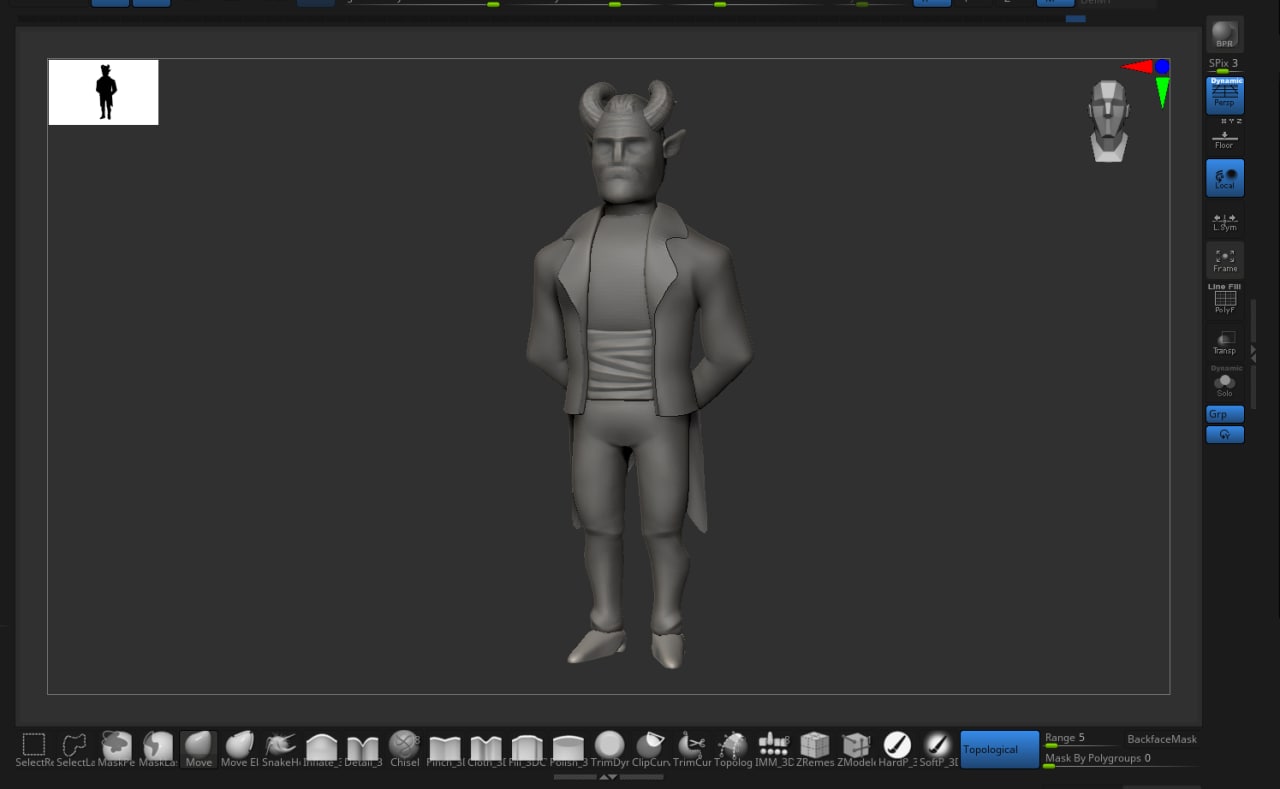This screenshot has width=1280, height=789.
Task: Toggle Dynamic Perspective mode
Action: [x=1224, y=95]
